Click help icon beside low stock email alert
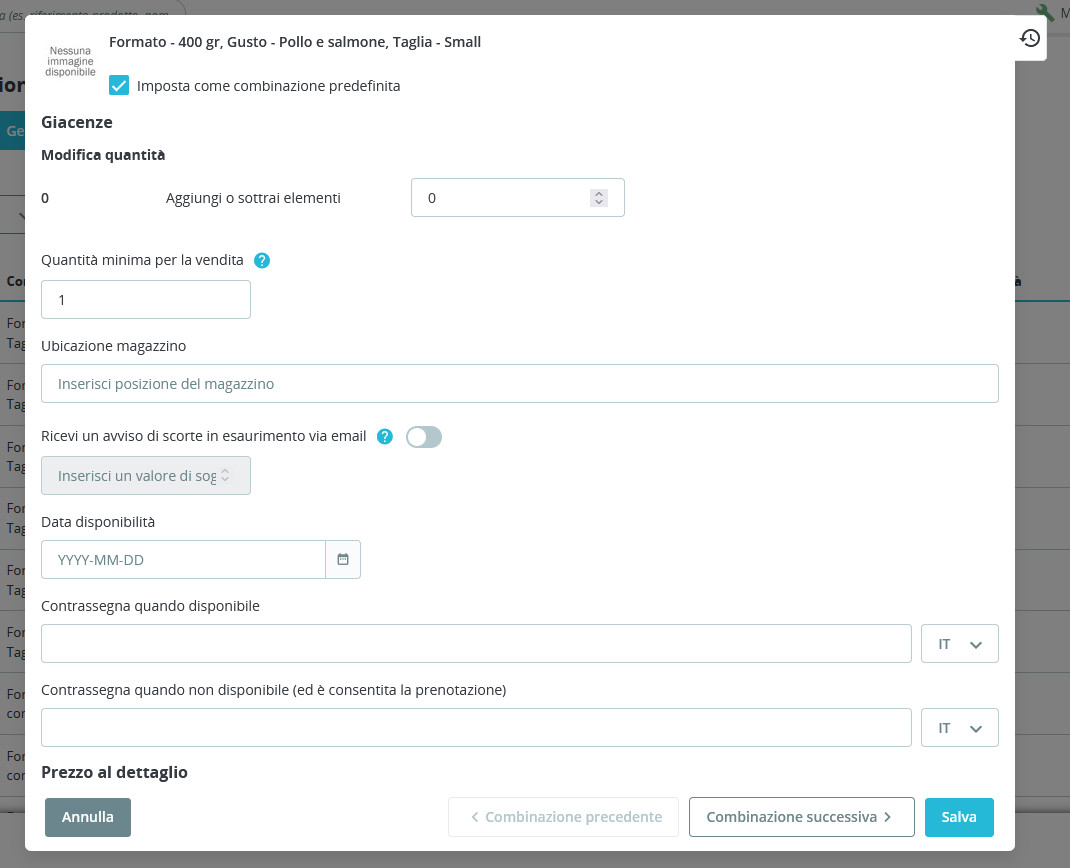The height and width of the screenshot is (868, 1070). pos(385,437)
